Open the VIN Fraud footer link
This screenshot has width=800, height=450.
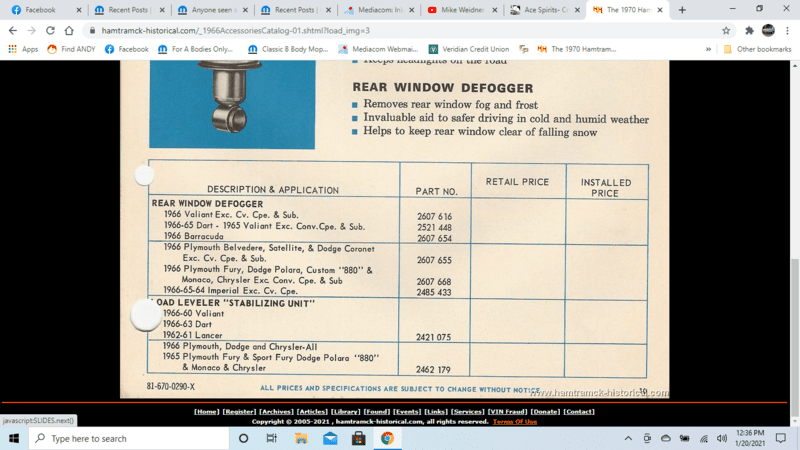pos(507,412)
